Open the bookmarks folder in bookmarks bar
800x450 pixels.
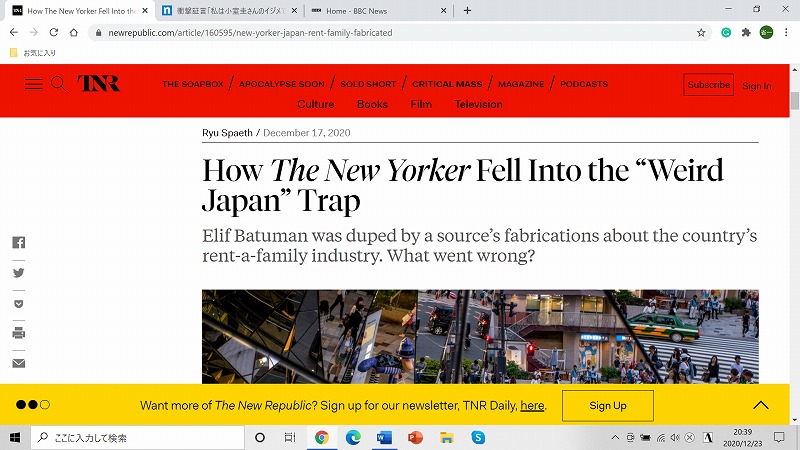point(33,53)
